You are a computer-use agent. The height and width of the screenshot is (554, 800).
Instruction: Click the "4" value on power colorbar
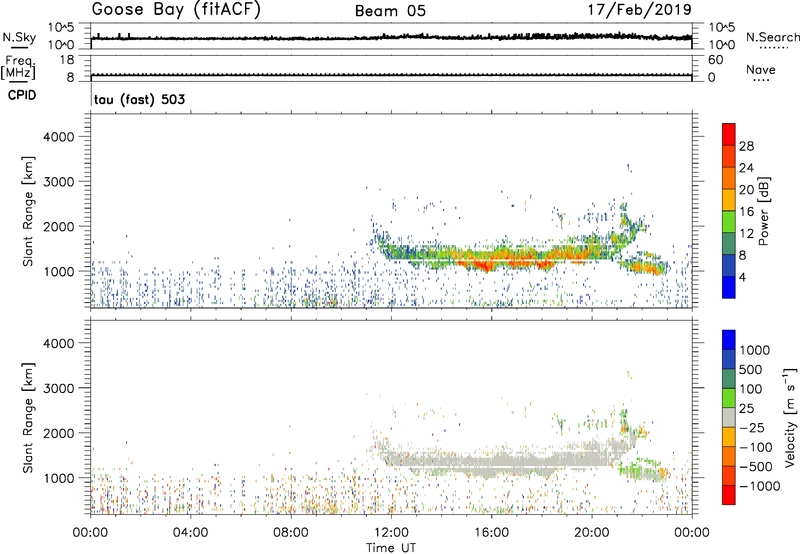(x=742, y=278)
